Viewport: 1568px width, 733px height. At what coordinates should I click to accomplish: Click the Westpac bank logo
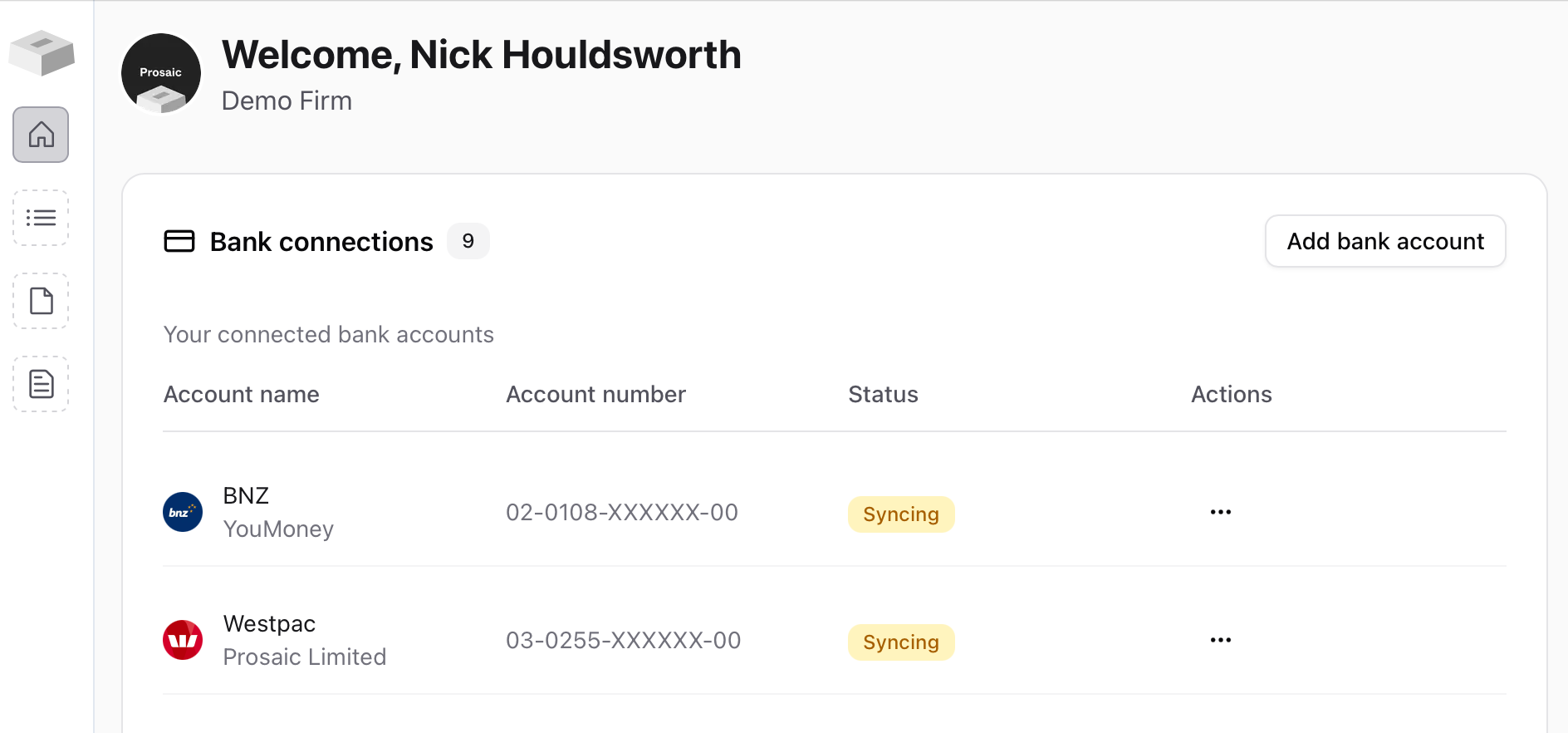coord(183,640)
